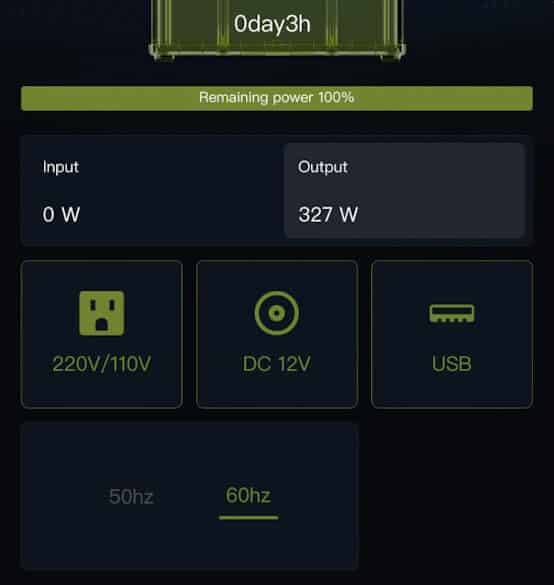
Task: Click the 0day3h remaining time text
Action: pyautogui.click(x=272, y=24)
